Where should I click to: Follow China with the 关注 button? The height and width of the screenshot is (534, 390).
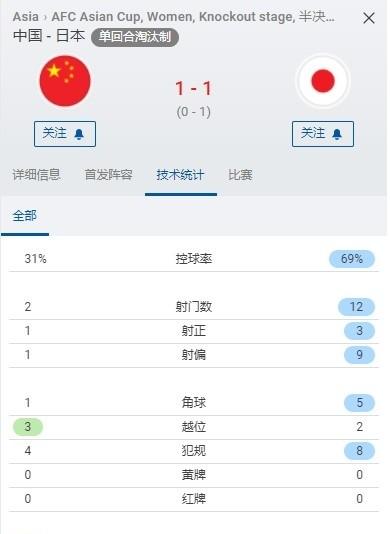click(65, 134)
